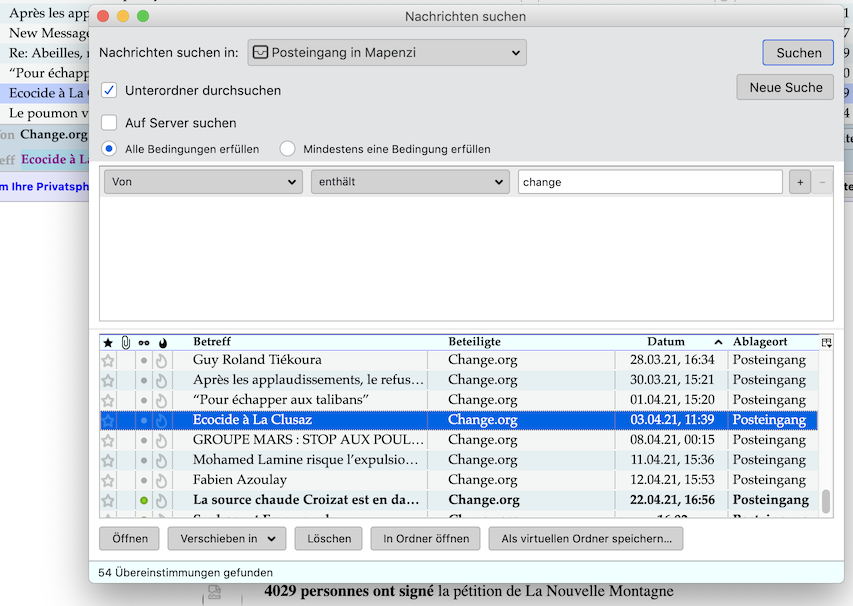Click 'Als virtuellen Ordner speichern...' button
The height and width of the screenshot is (606, 853).
tap(586, 538)
